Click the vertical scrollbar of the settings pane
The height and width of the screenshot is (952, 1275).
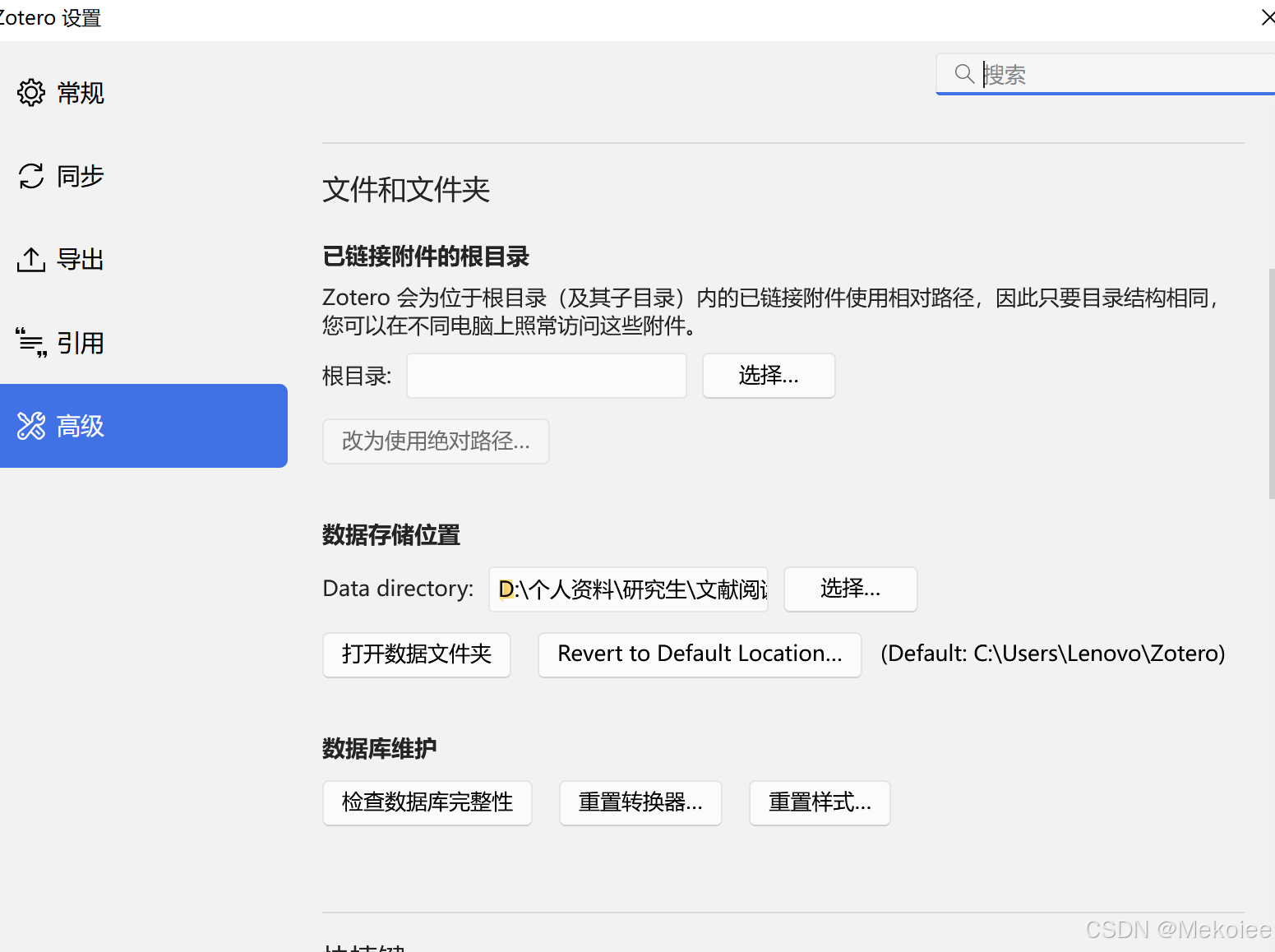(x=1271, y=383)
